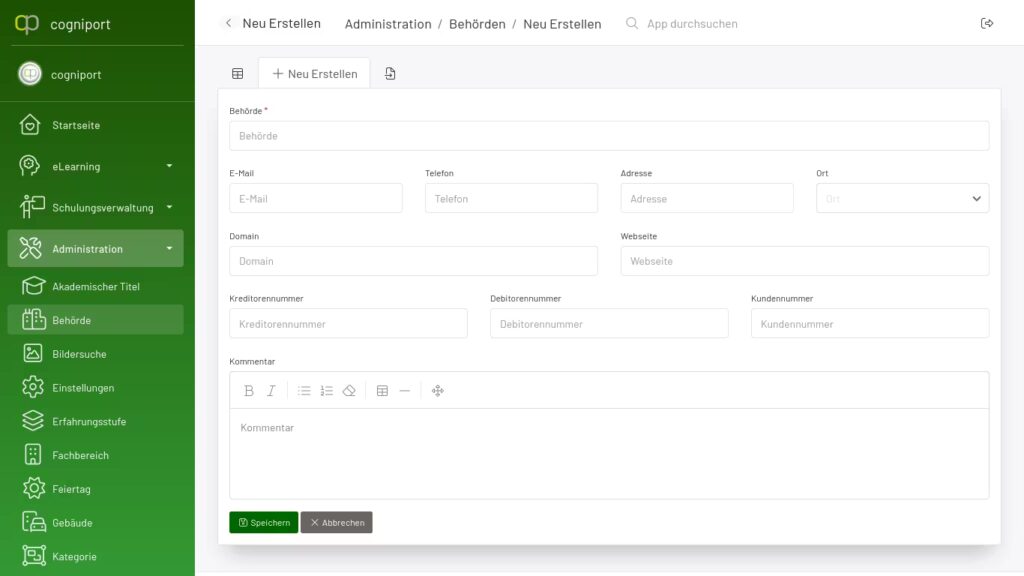
Task: Click the logout icon at top right
Action: tap(987, 23)
